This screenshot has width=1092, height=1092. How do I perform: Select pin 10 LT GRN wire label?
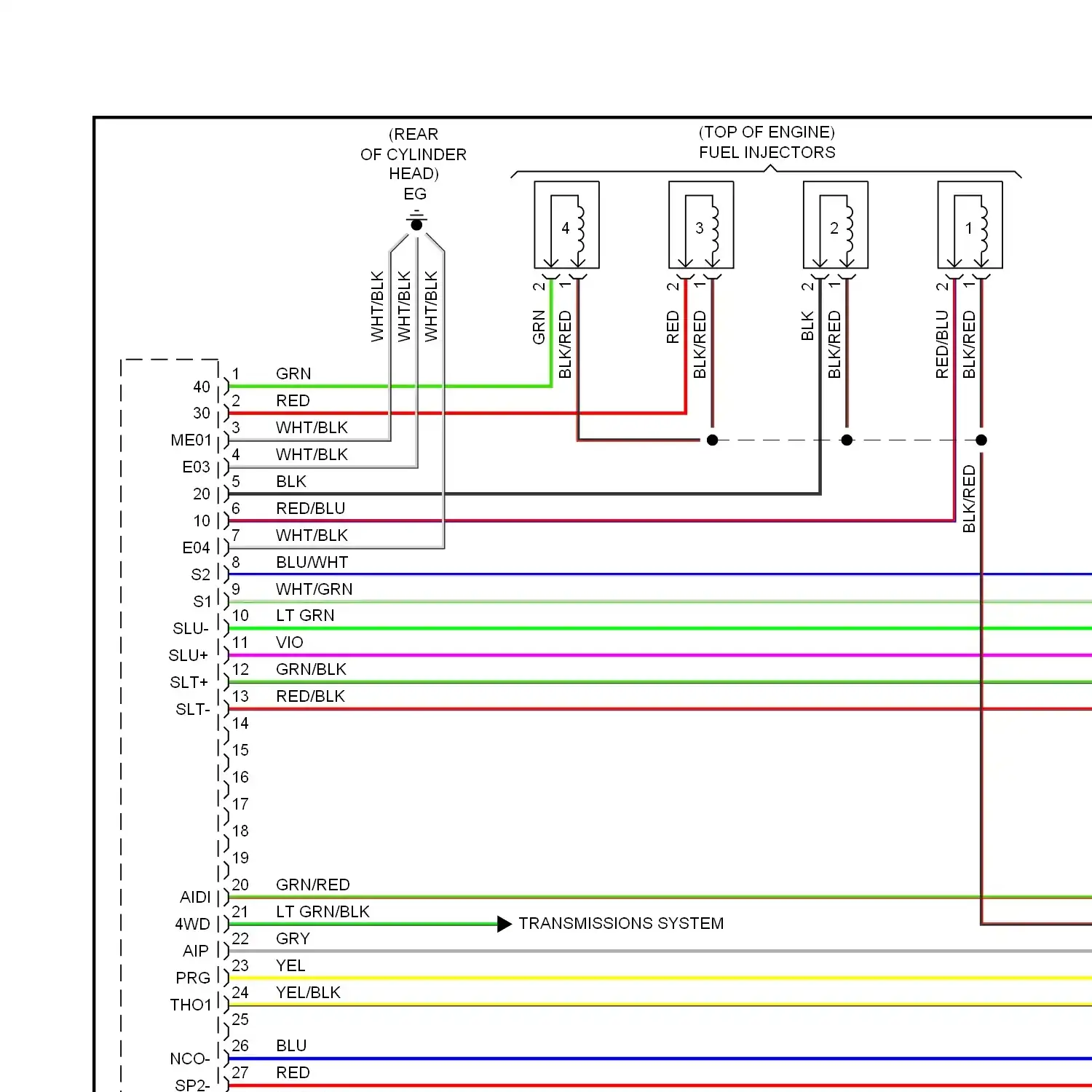tap(305, 615)
